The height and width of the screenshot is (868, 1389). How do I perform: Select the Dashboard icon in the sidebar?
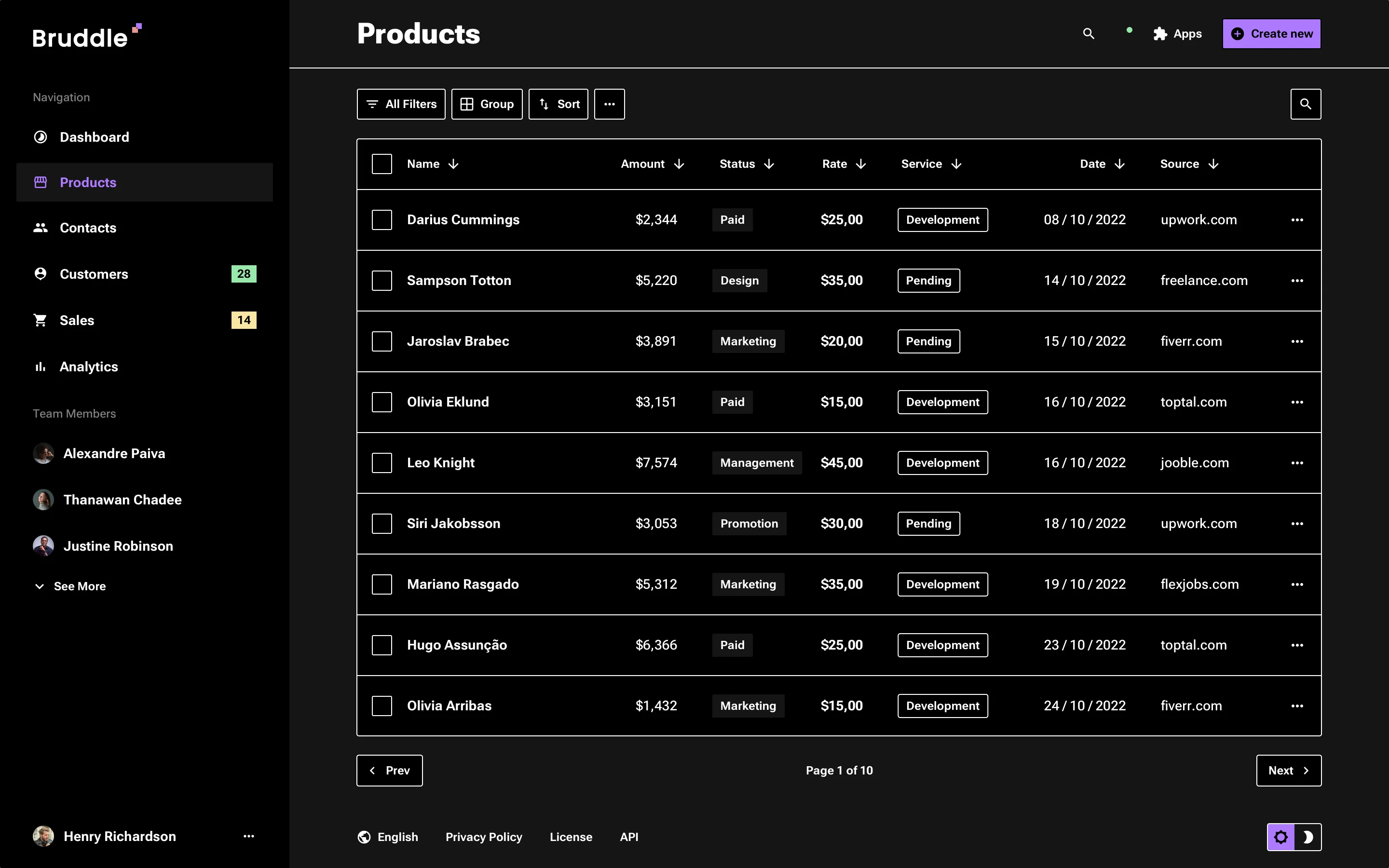40,136
